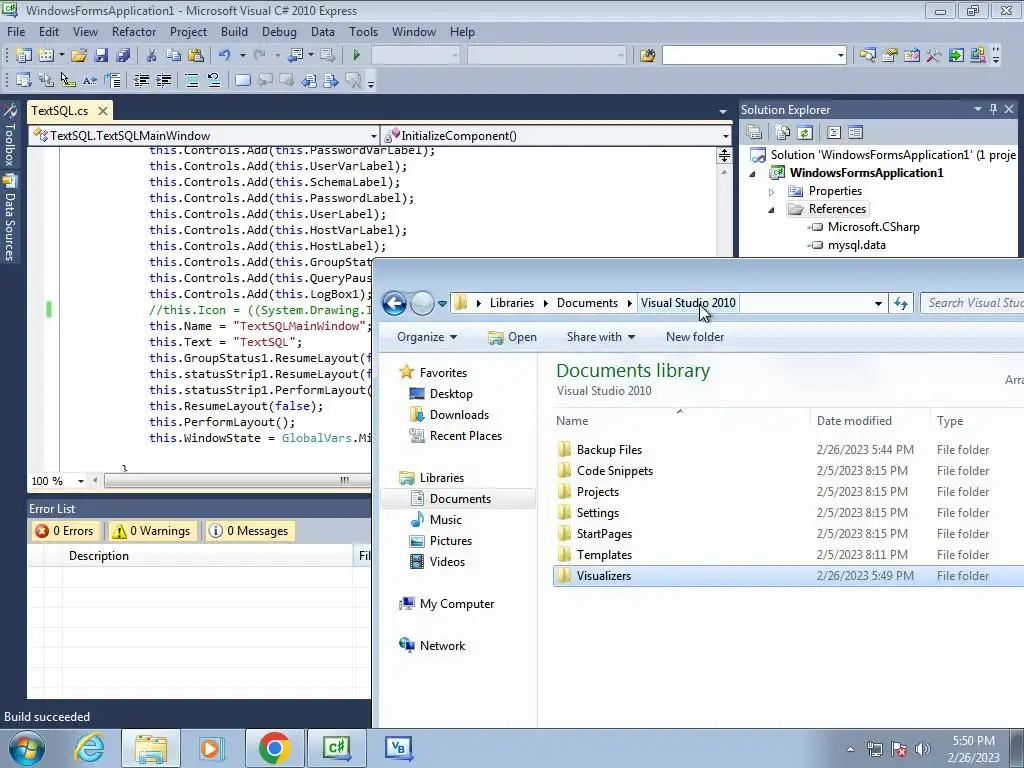Comment out the selected lines icon
The width and height of the screenshot is (1024, 768).
point(192,80)
